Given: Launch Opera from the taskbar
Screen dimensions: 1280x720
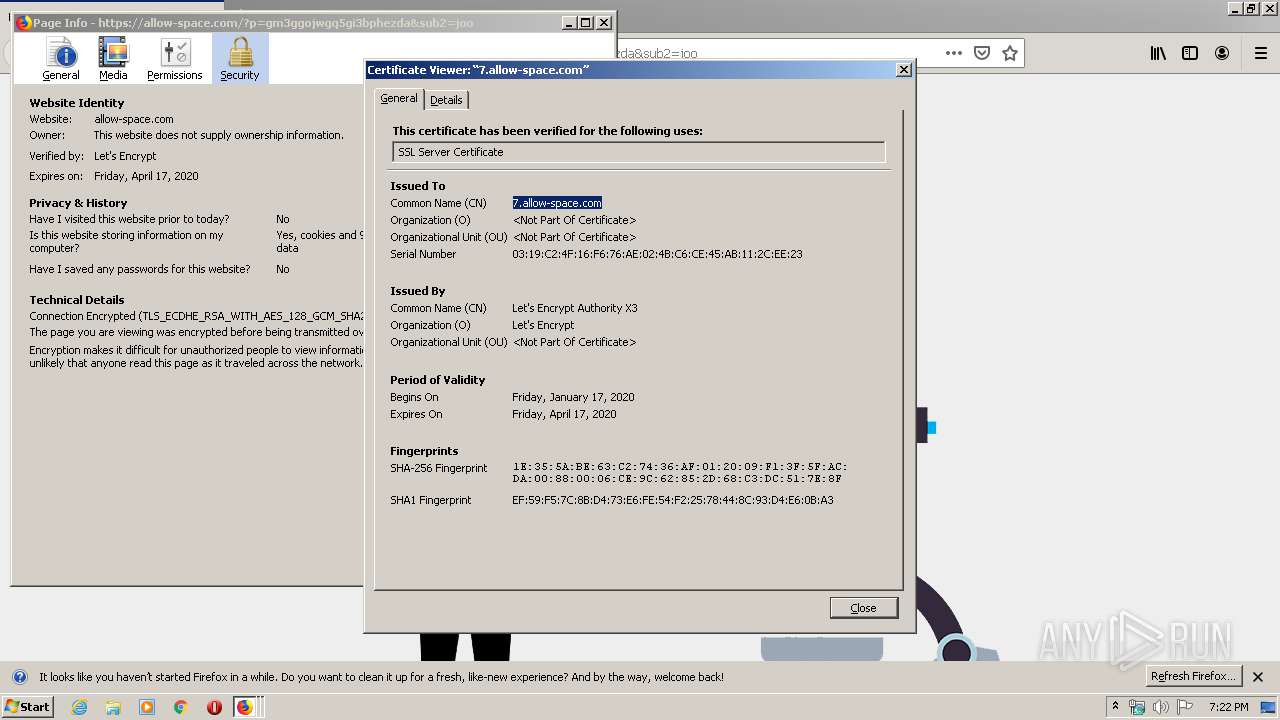Looking at the screenshot, I should point(214,707).
